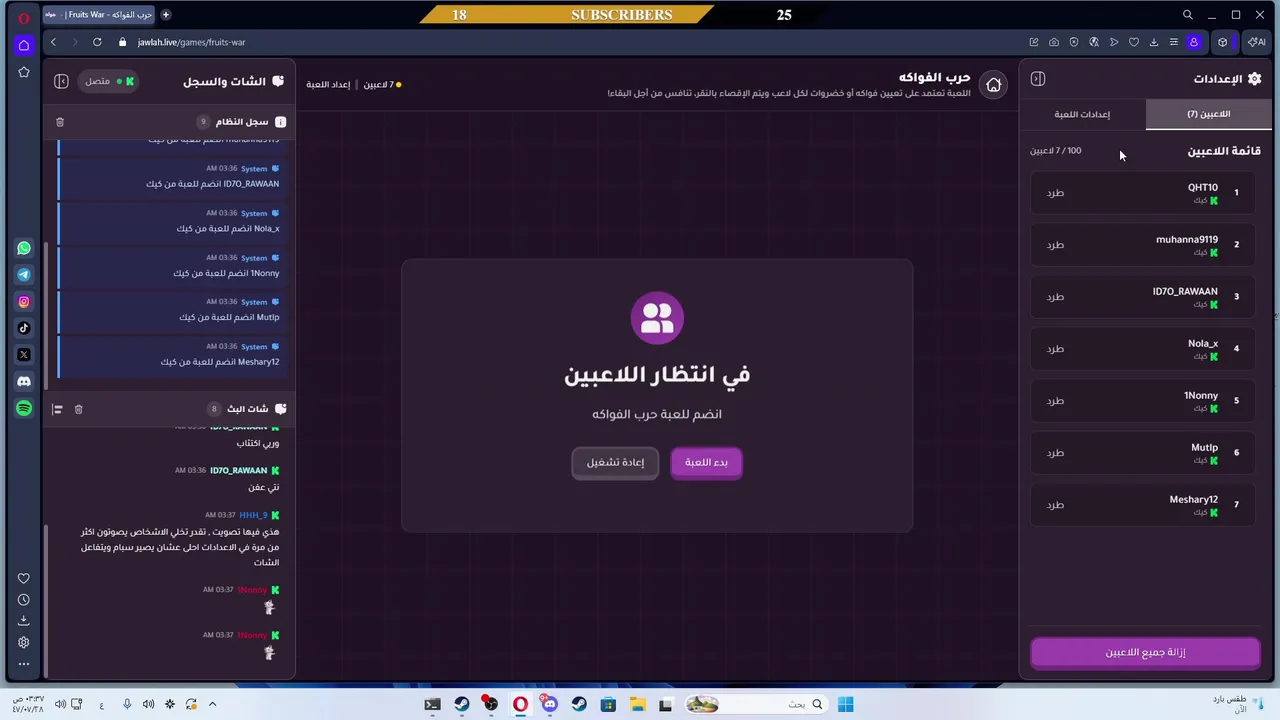Open Microsoft Store from the taskbar
Viewport: 1280px width, 720px height.
coord(608,704)
